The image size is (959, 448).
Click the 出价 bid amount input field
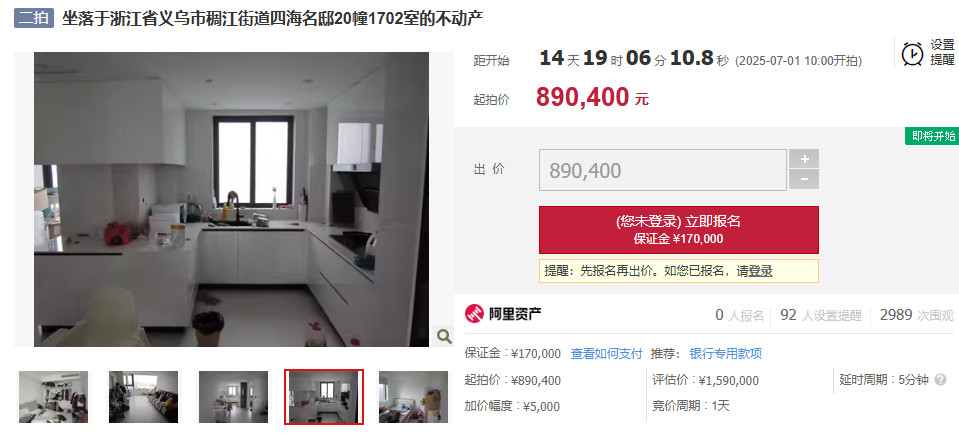(663, 170)
